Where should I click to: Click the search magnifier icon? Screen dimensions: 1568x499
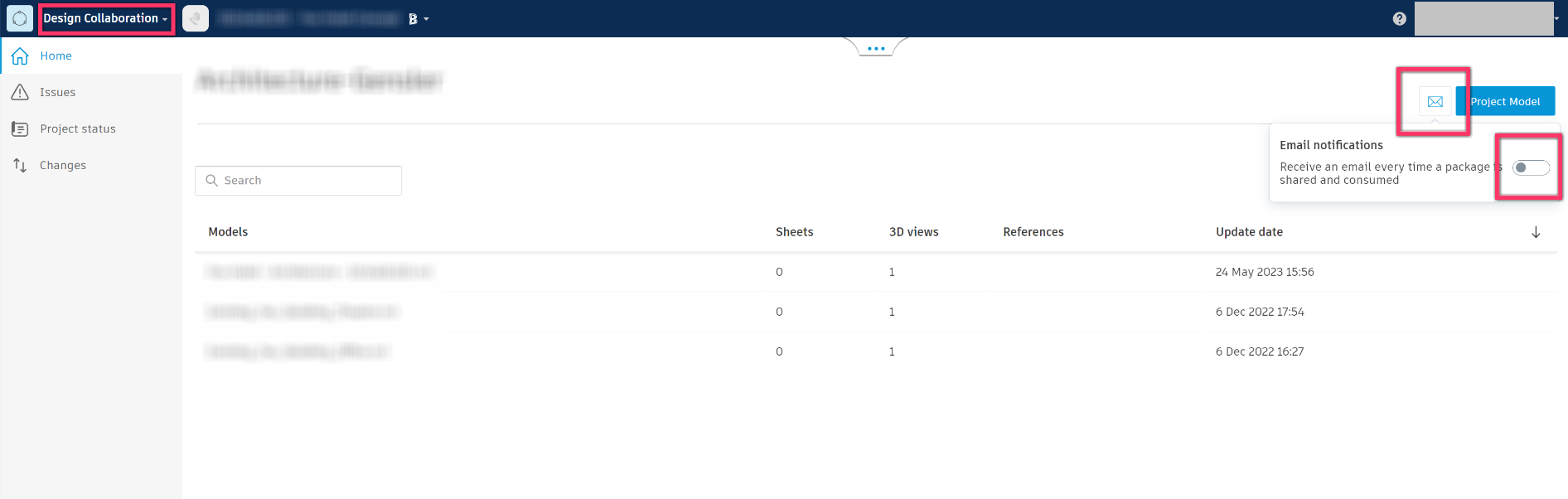point(211,181)
